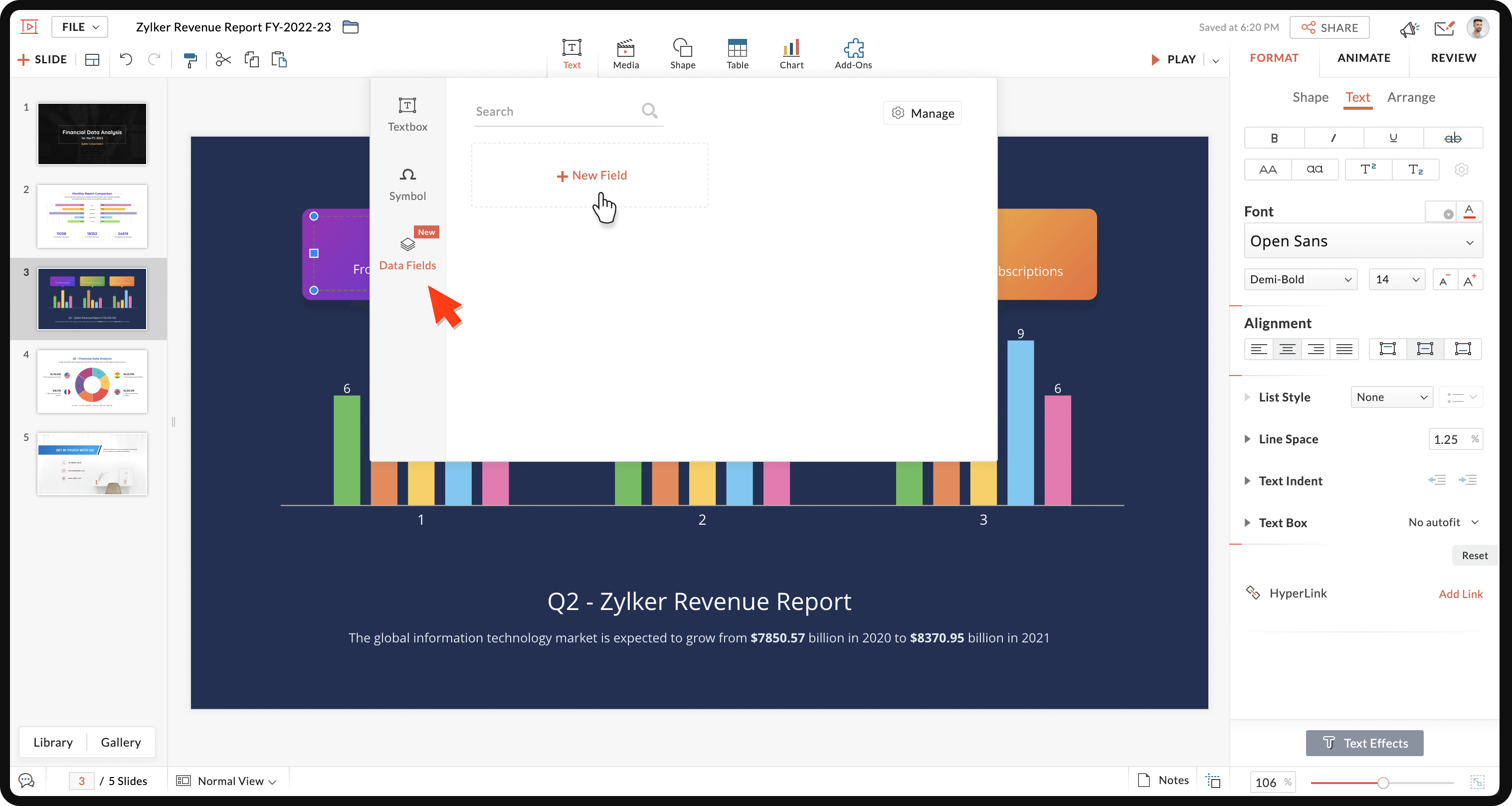Select slide 4 thumbnail
The height and width of the screenshot is (806, 1512).
(x=92, y=382)
